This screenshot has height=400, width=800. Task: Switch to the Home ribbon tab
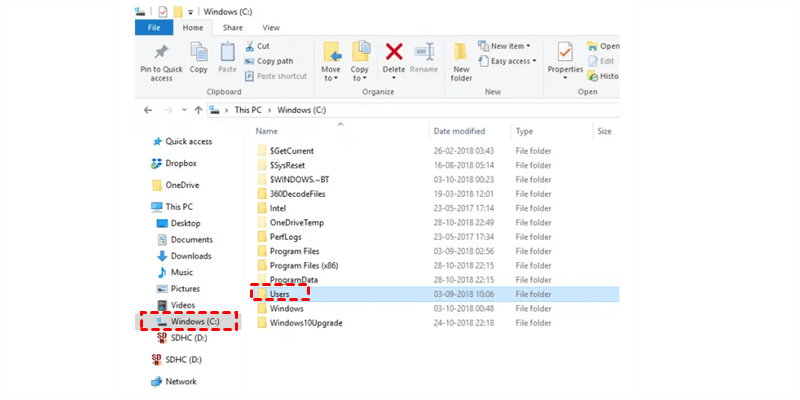pos(193,28)
